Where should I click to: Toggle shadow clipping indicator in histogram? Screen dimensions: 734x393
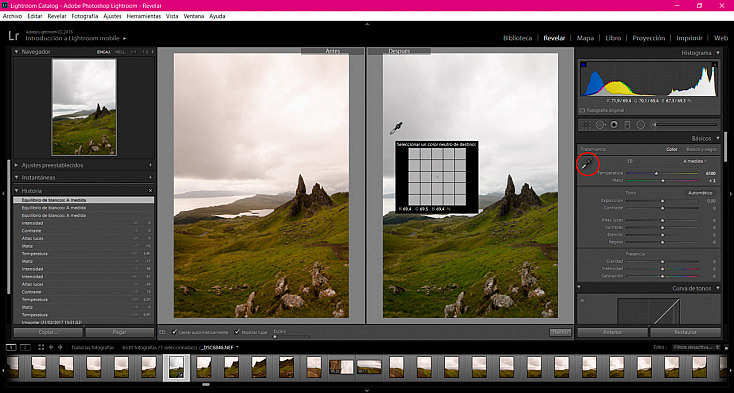tap(583, 65)
